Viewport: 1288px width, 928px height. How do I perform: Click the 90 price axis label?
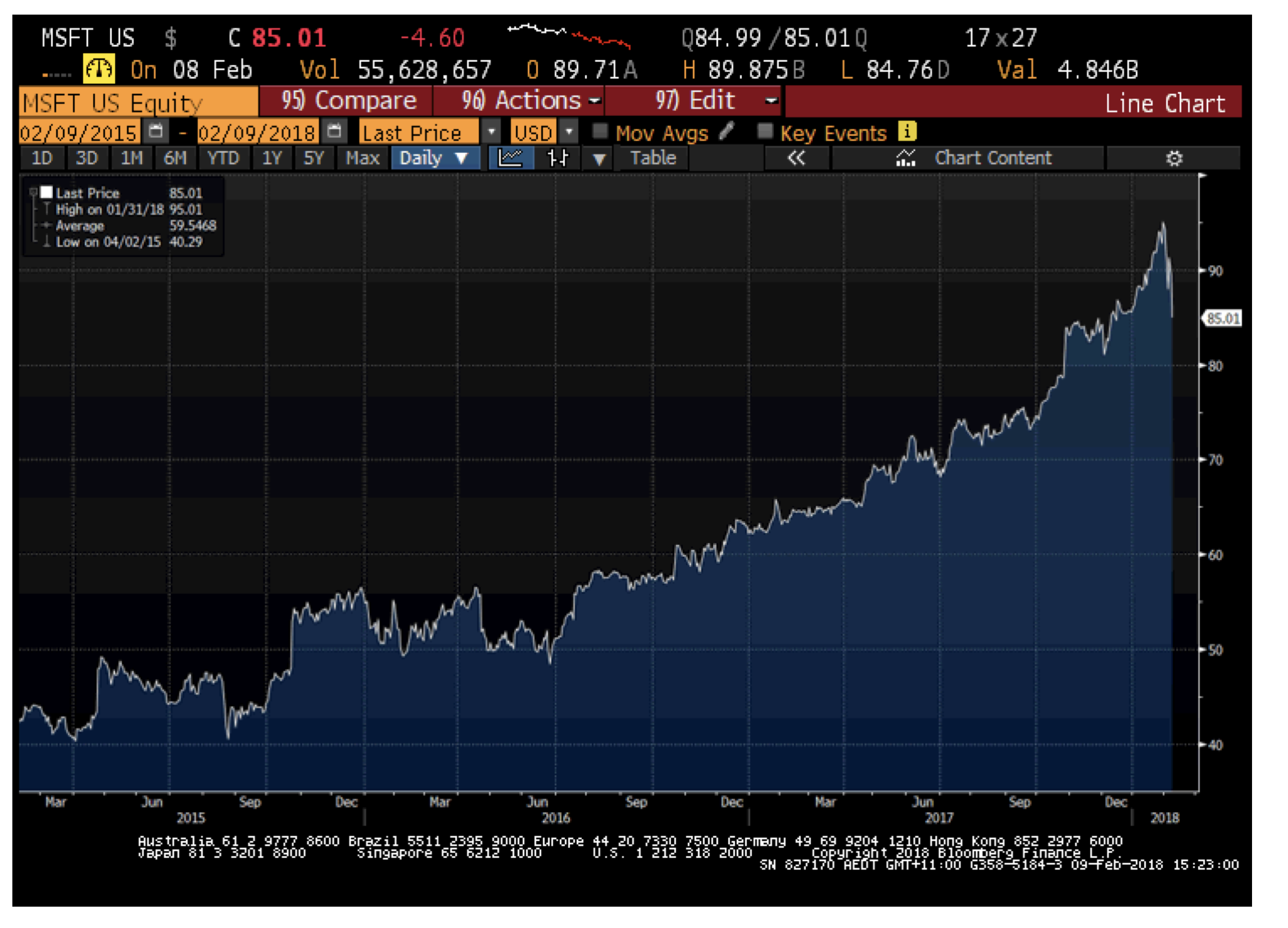coord(1216,271)
